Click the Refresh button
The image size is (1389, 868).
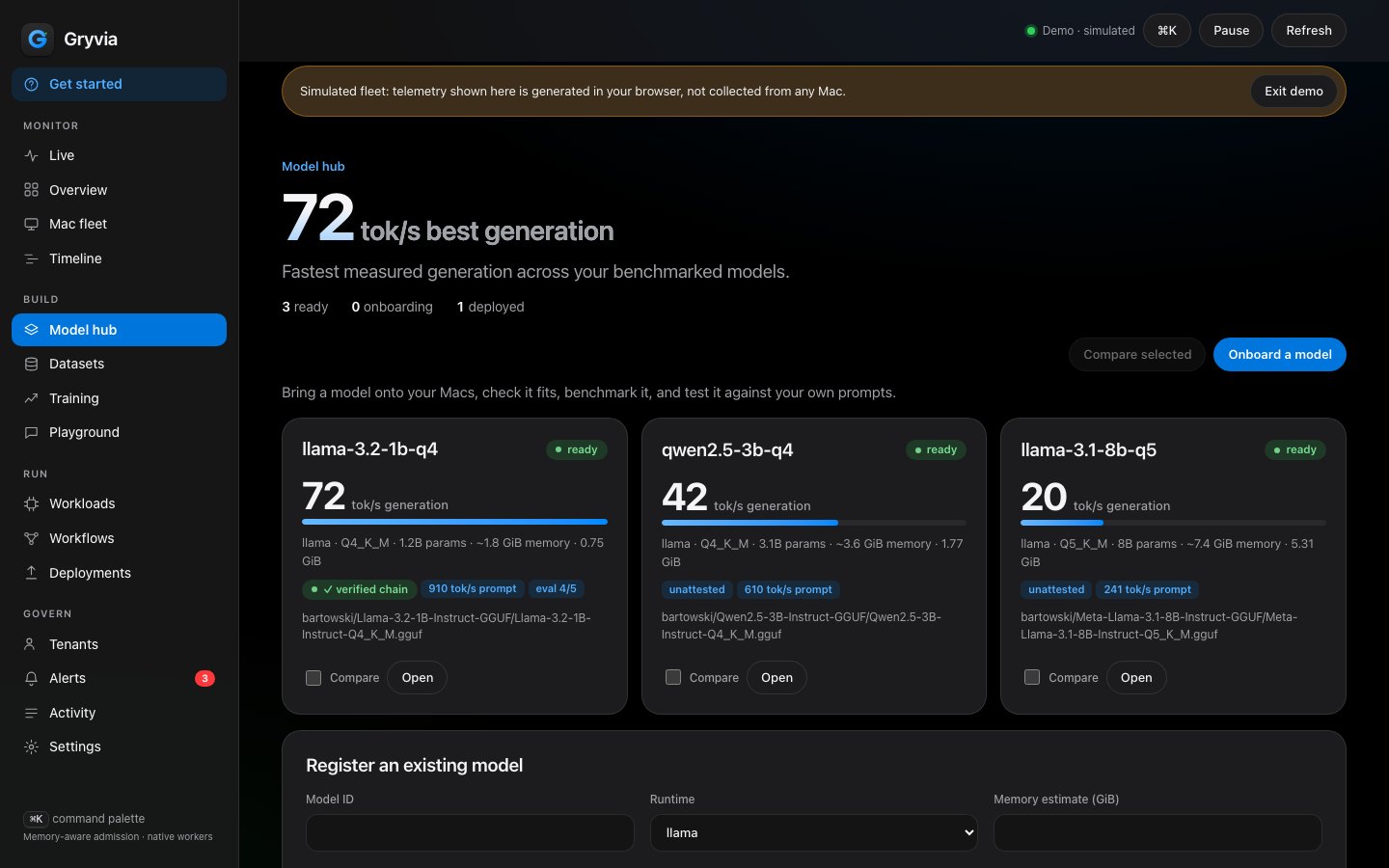point(1309,31)
